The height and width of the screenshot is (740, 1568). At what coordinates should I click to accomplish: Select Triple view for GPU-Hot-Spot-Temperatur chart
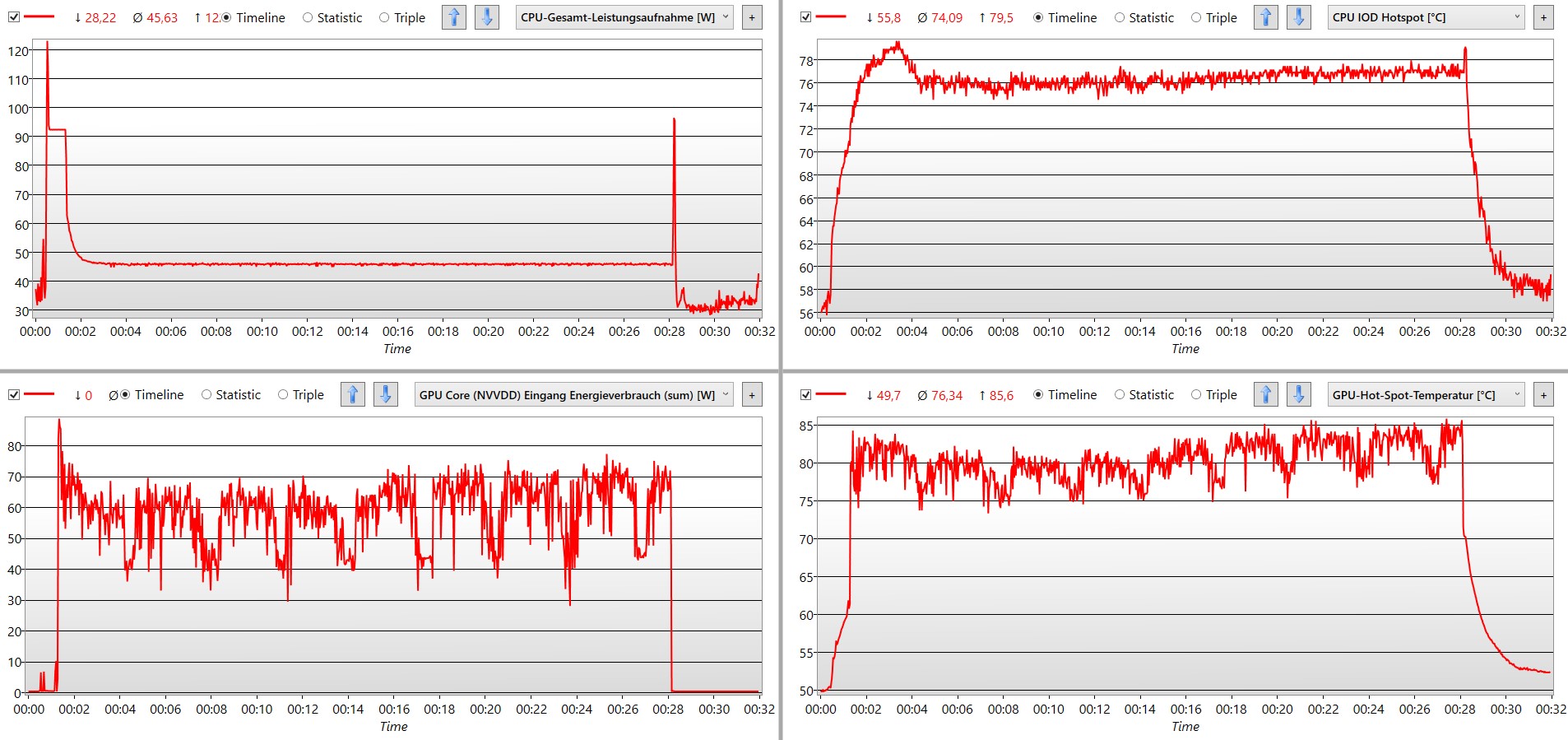tap(1214, 395)
